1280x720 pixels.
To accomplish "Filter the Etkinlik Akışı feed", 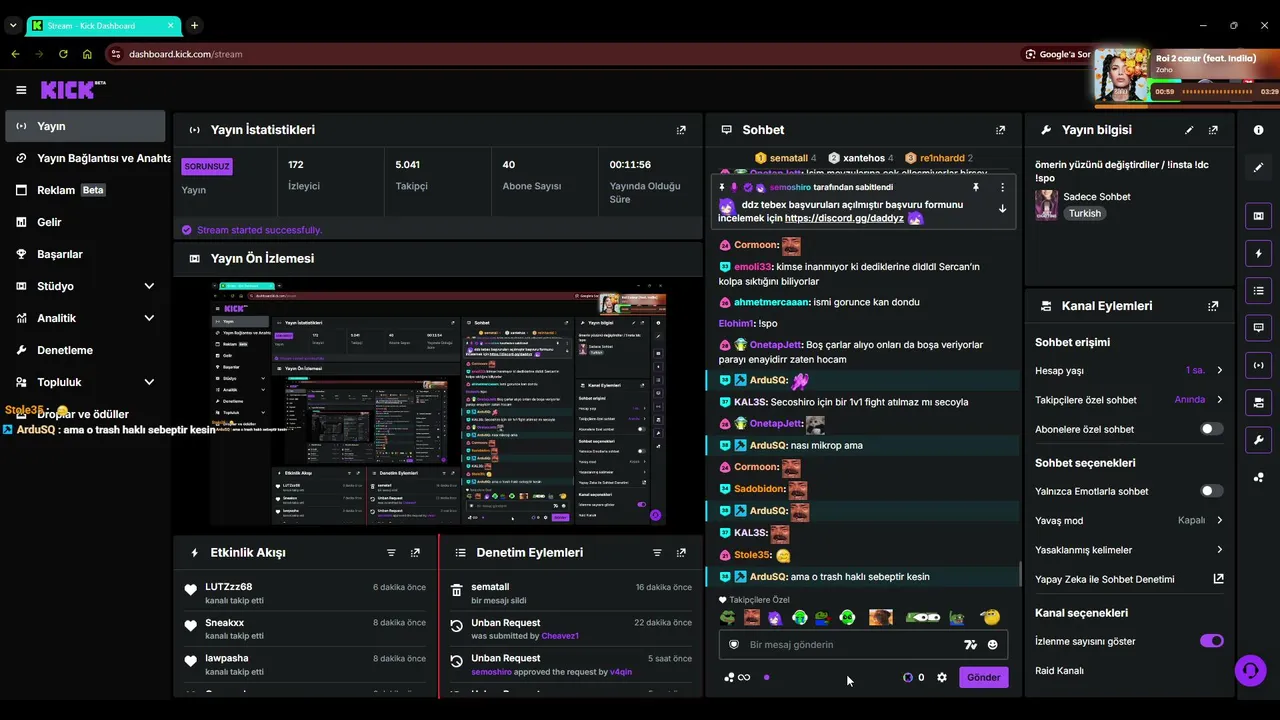I will (391, 552).
